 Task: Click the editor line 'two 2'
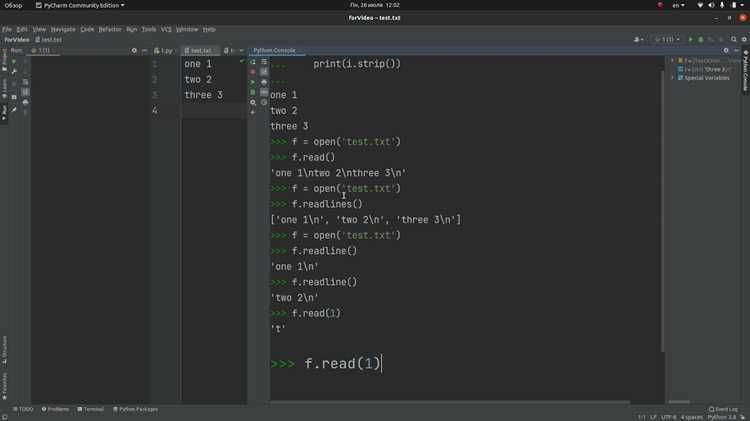tap(198, 79)
